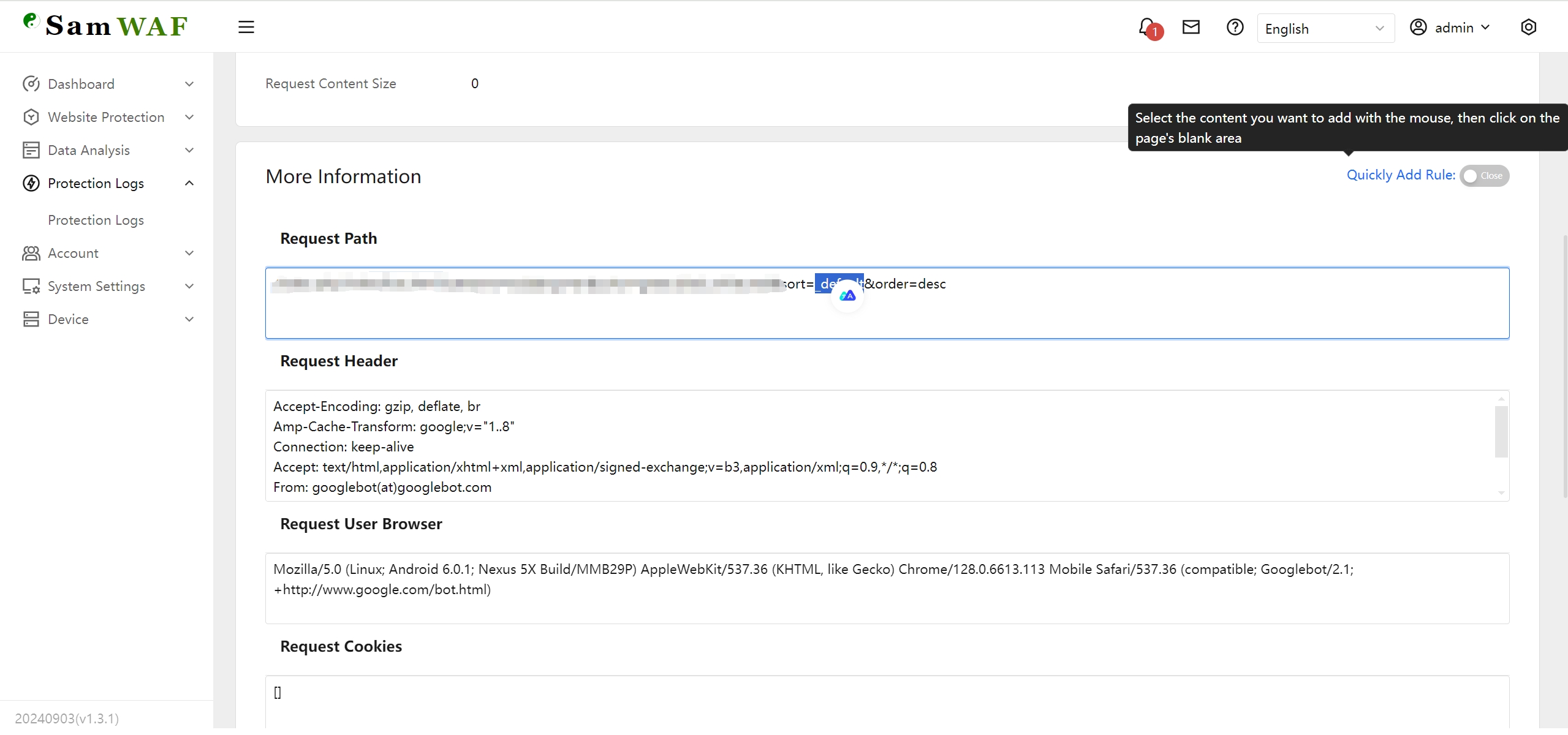Toggle the sidebar with hamburger menu

[246, 27]
